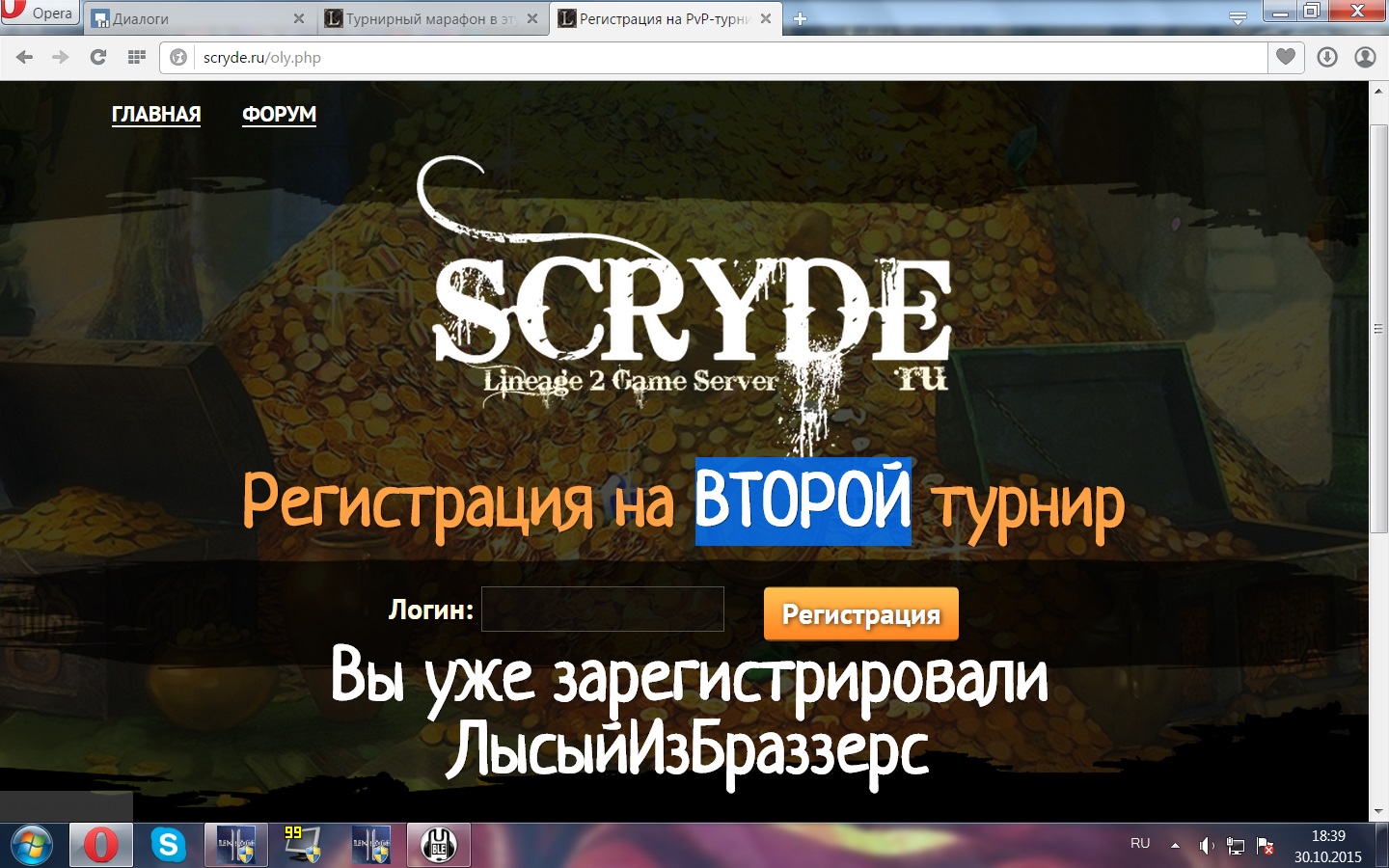Go to the ГЛАВНАЯ page link
This screenshot has height=868, width=1389.
click(x=156, y=114)
